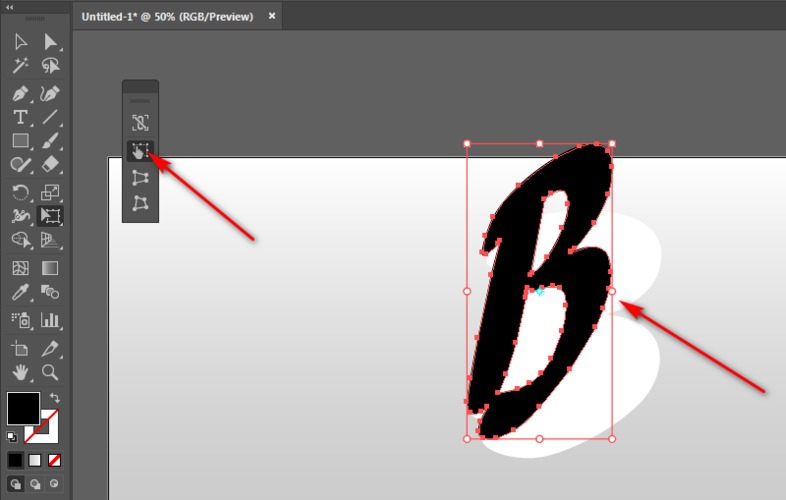Pick the Eyedropper tool

21,292
